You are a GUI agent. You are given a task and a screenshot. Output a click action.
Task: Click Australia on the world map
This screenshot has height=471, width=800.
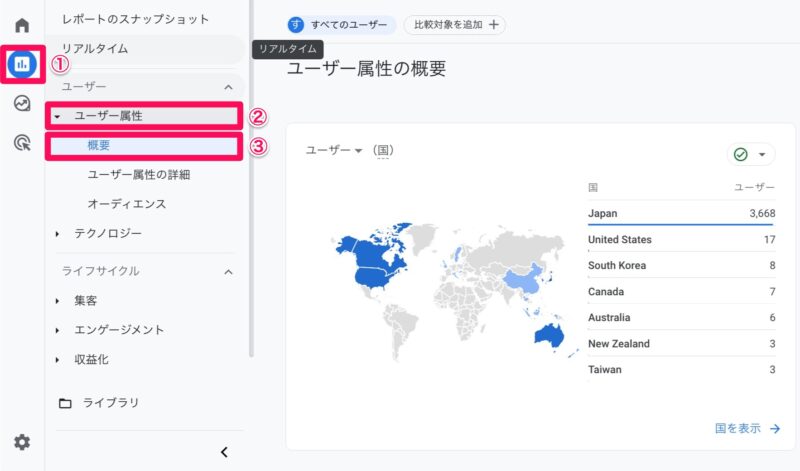coord(548,335)
